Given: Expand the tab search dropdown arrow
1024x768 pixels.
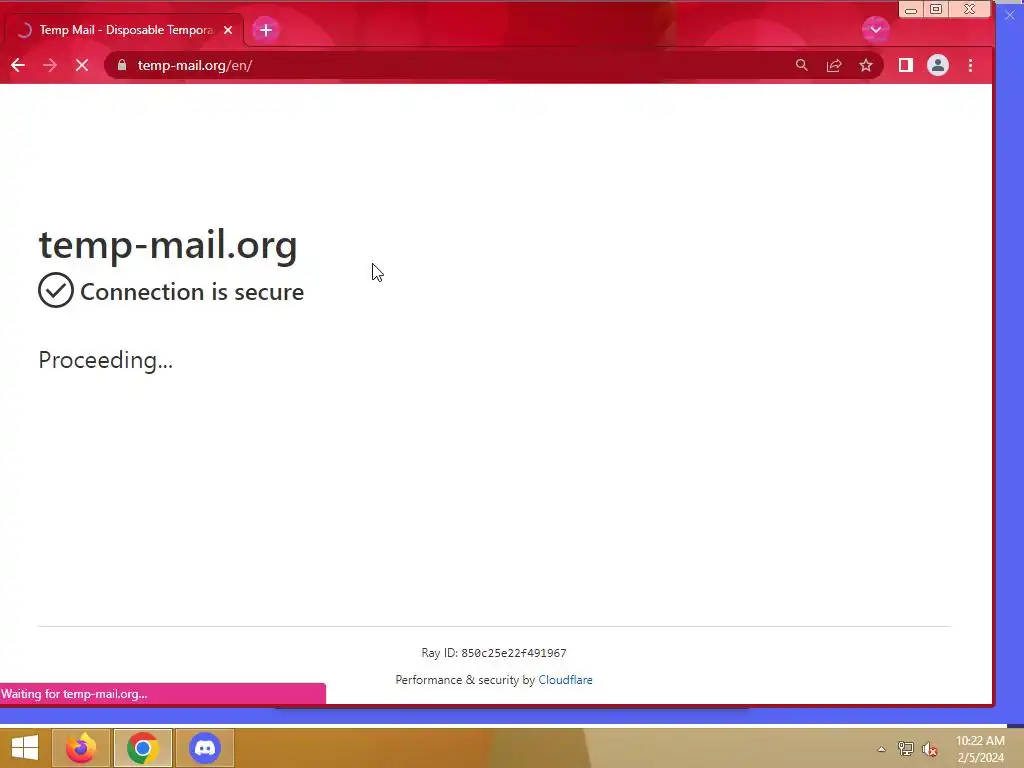Looking at the screenshot, I should (876, 29).
